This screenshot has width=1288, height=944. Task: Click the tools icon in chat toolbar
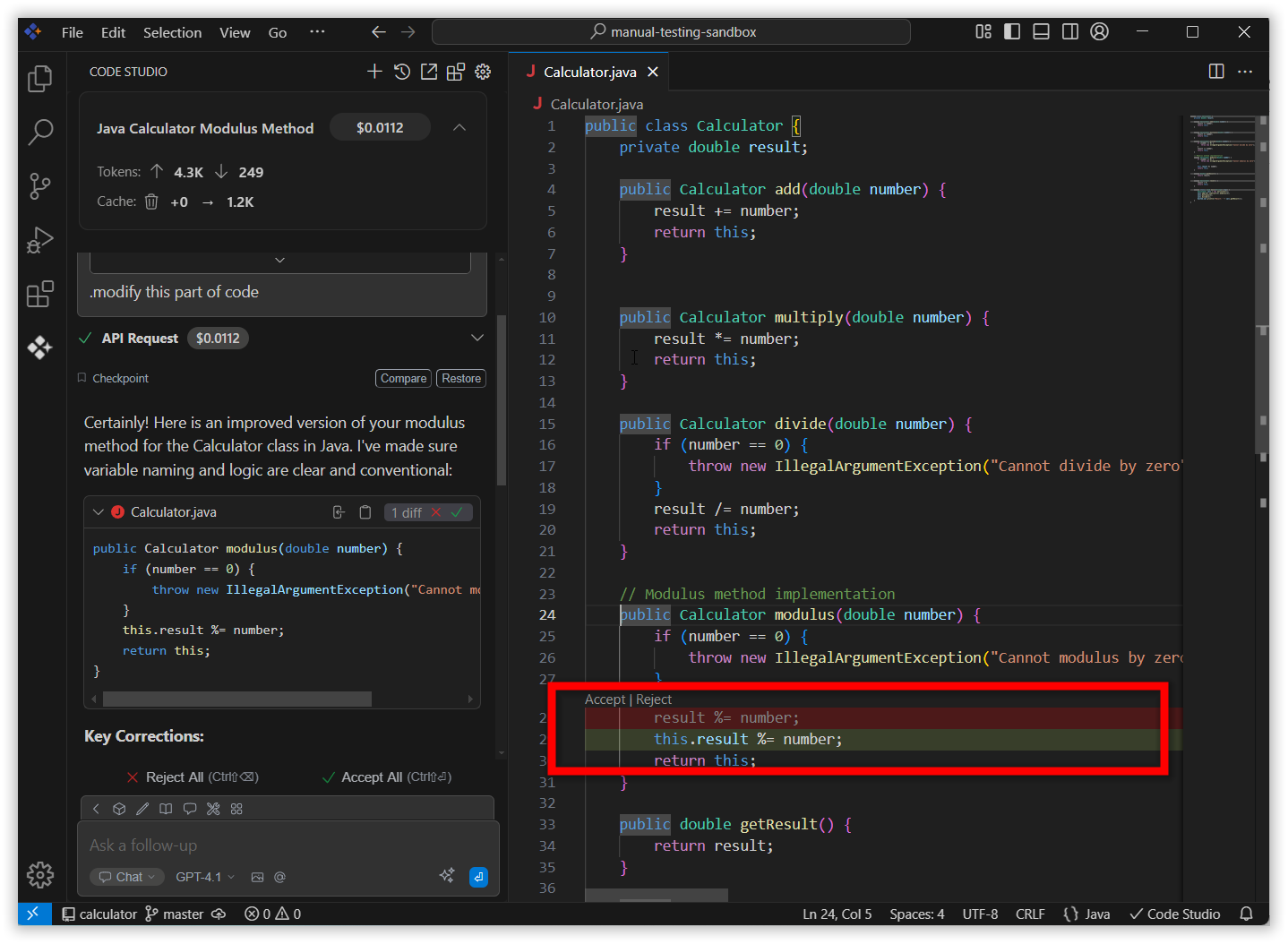point(213,809)
